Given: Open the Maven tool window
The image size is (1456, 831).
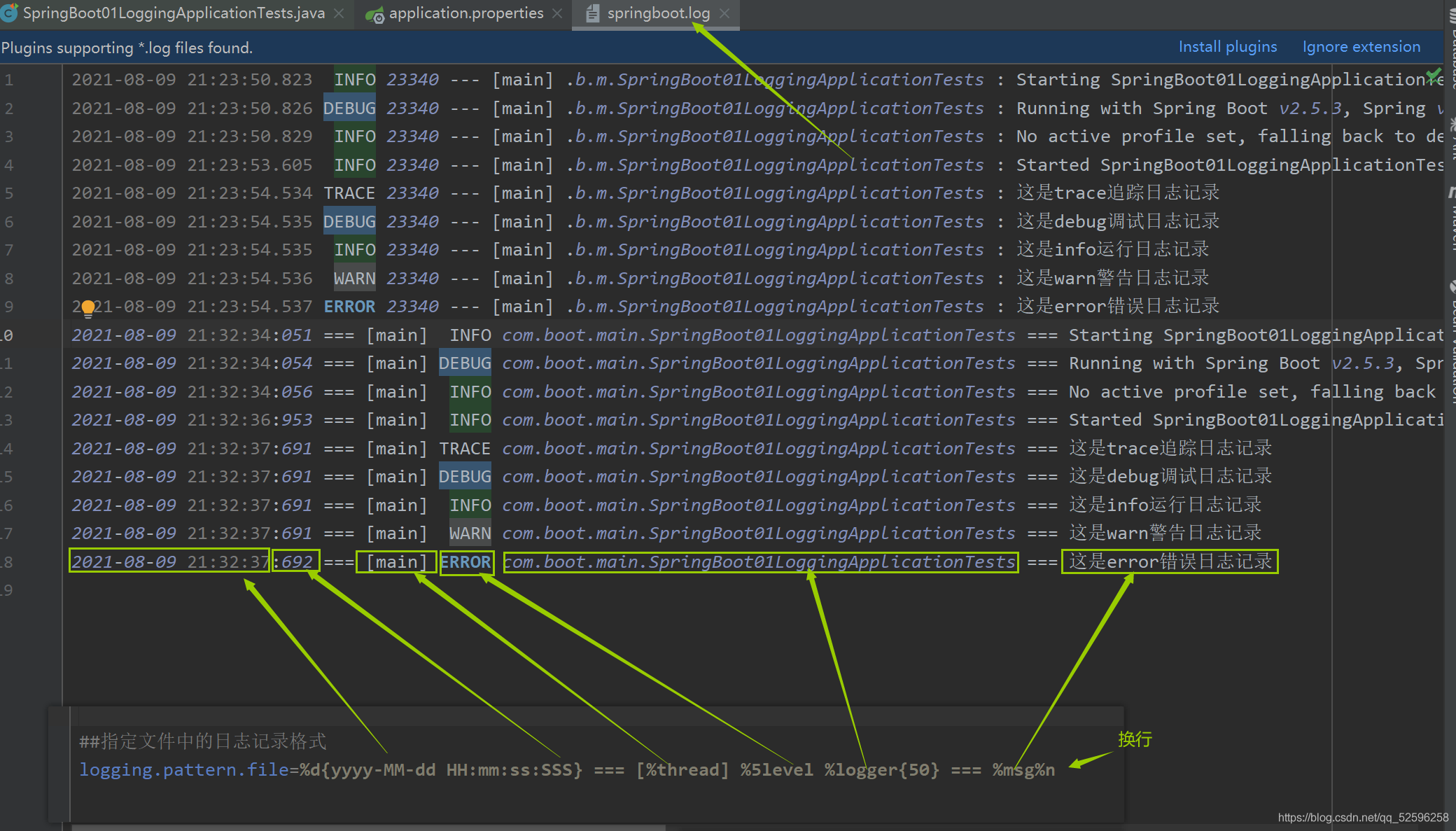Looking at the screenshot, I should (1450, 217).
